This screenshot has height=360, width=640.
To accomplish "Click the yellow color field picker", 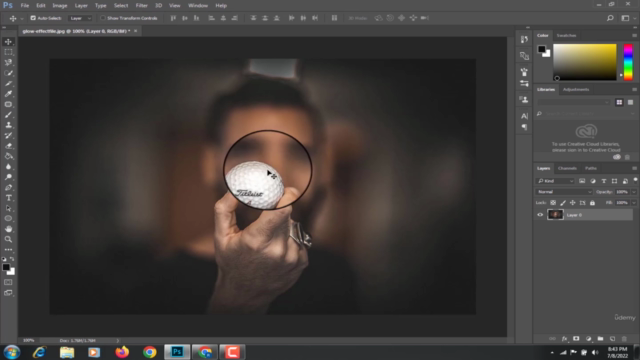I will [x=584, y=62].
